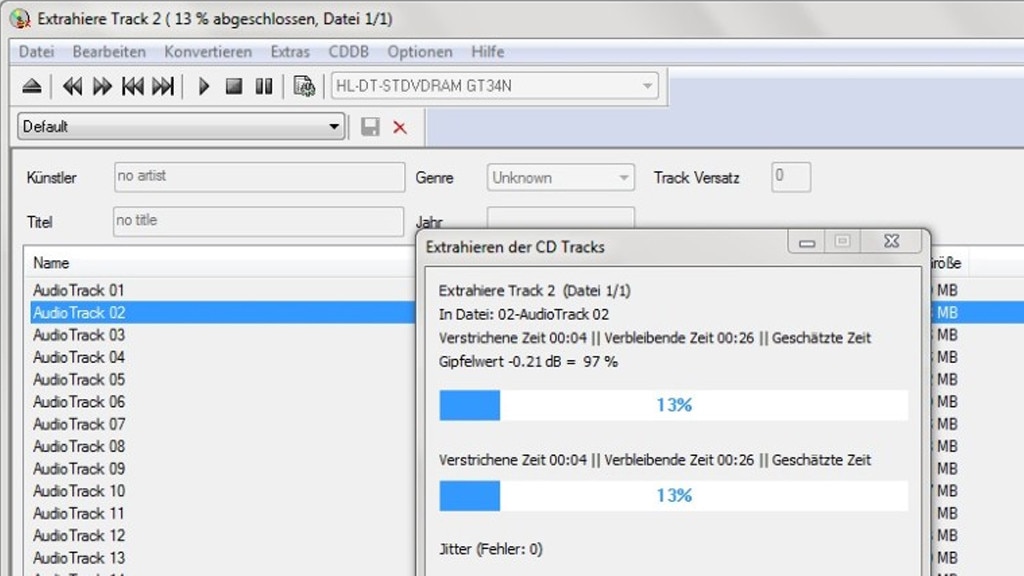Open the CDDB menu
Image resolution: width=1024 pixels, height=576 pixels.
[348, 52]
